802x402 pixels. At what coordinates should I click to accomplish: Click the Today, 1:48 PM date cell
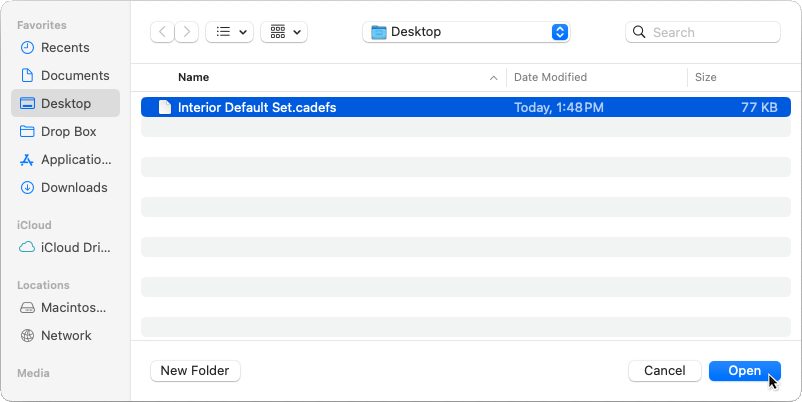click(x=559, y=107)
